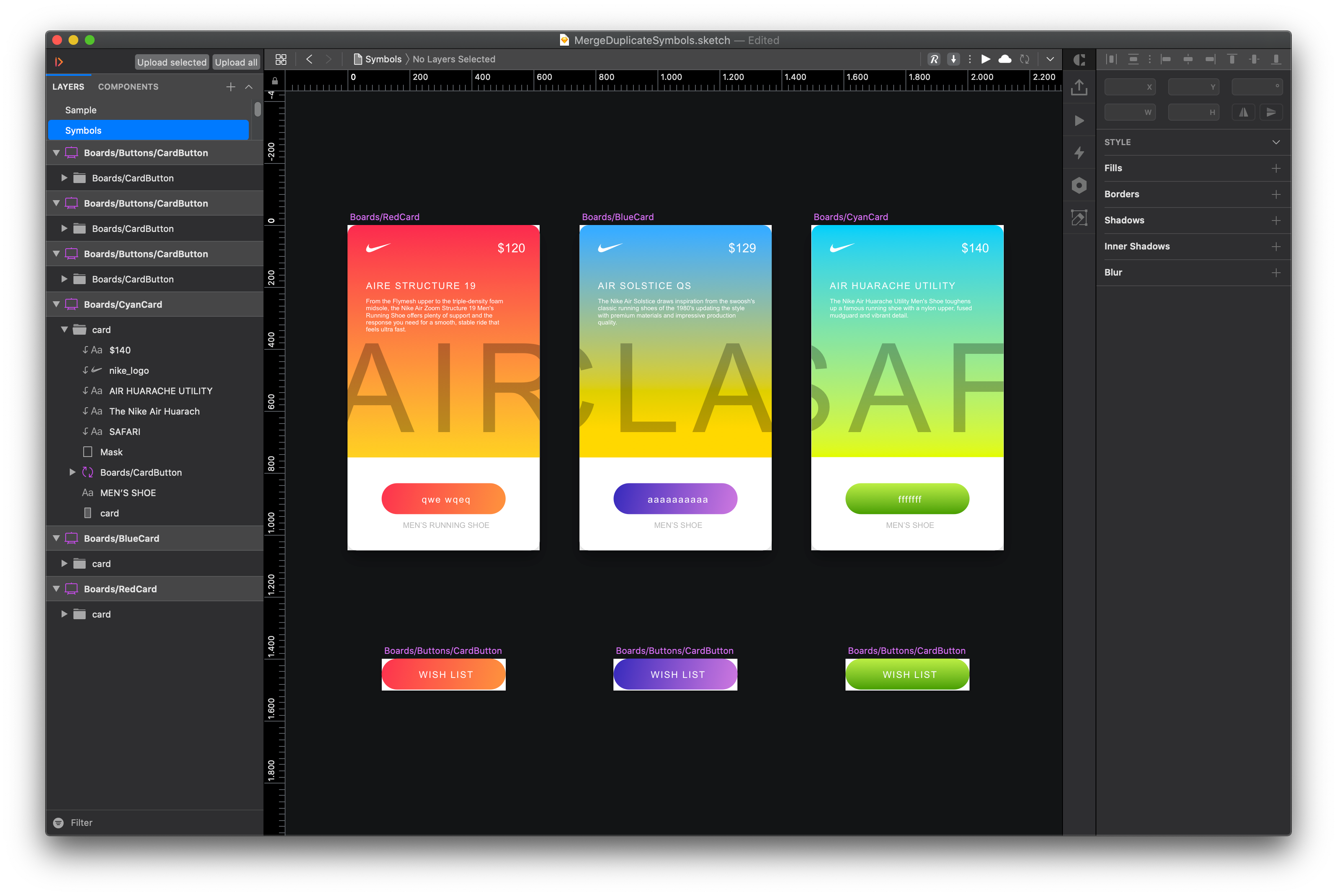Switch to the COMPONENTS tab
Viewport: 1337px width, 896px height.
click(128, 87)
